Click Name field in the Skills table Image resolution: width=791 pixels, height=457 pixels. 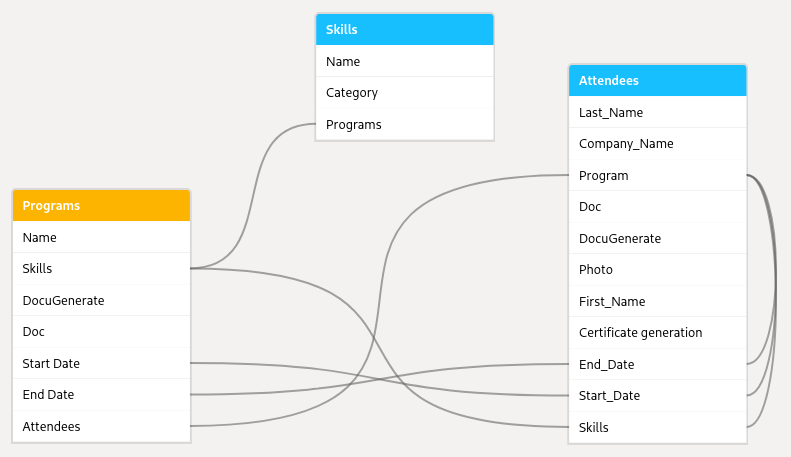405,62
